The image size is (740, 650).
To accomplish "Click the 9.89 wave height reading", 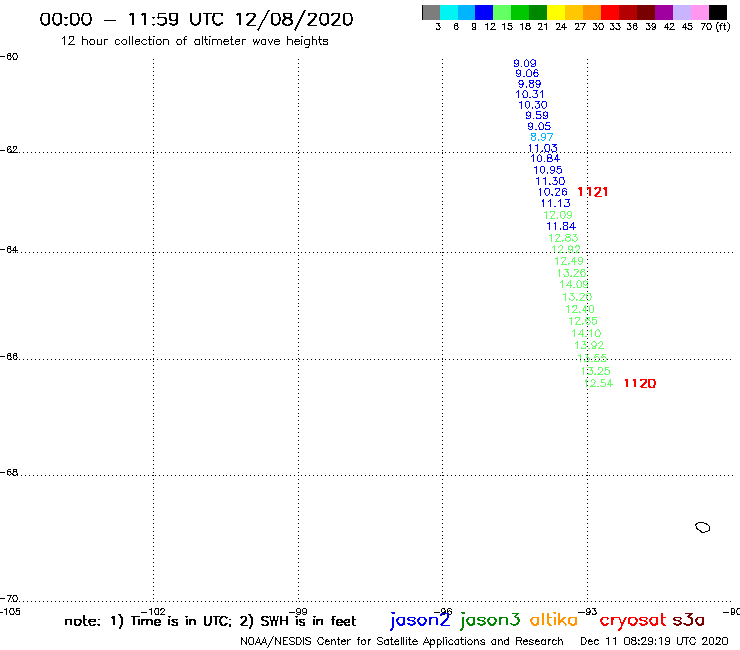I will tap(530, 84).
